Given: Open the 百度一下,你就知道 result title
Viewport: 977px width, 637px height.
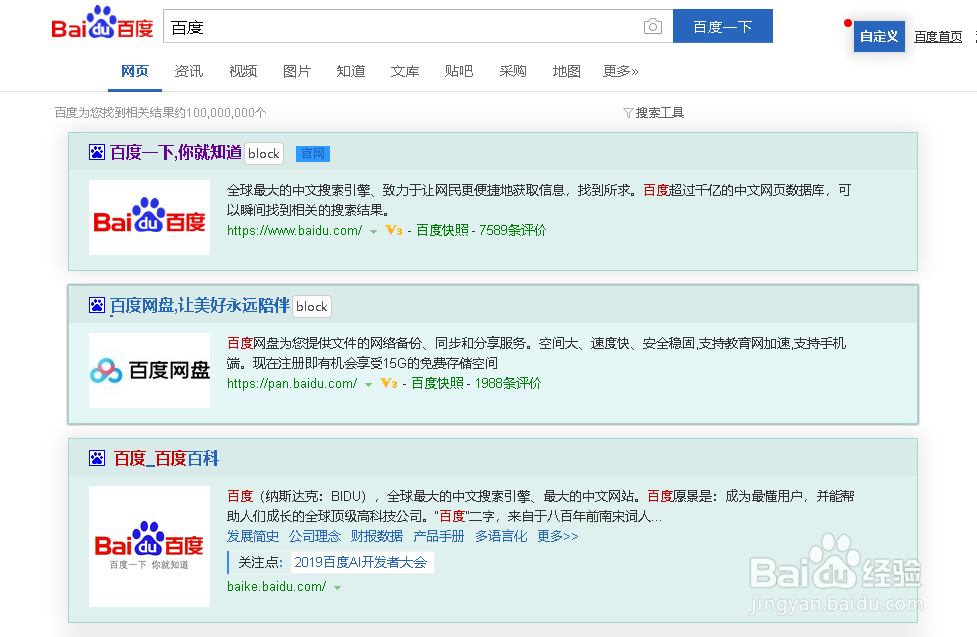Looking at the screenshot, I should point(176,152).
